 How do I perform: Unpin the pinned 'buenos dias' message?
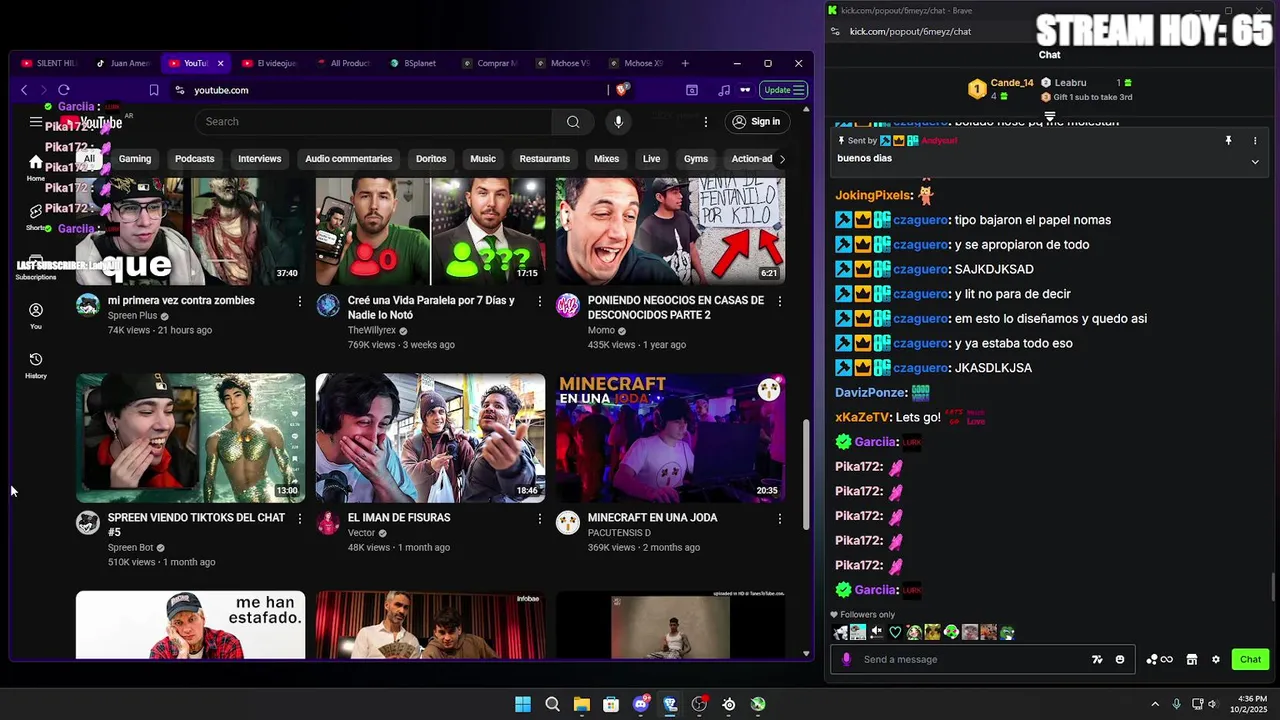click(1228, 141)
